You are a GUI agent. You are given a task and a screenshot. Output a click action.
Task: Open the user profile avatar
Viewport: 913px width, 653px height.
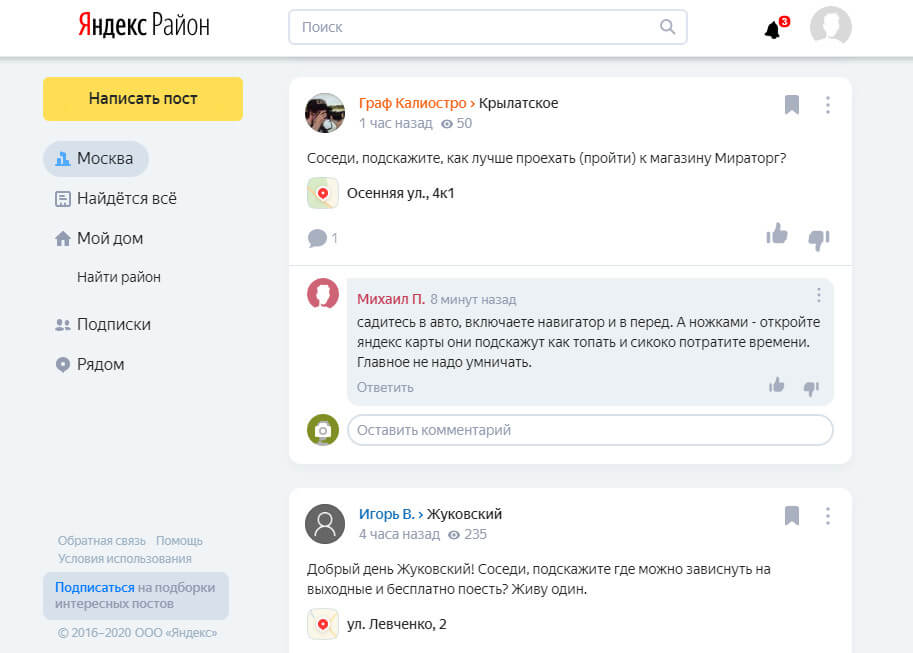pos(830,27)
